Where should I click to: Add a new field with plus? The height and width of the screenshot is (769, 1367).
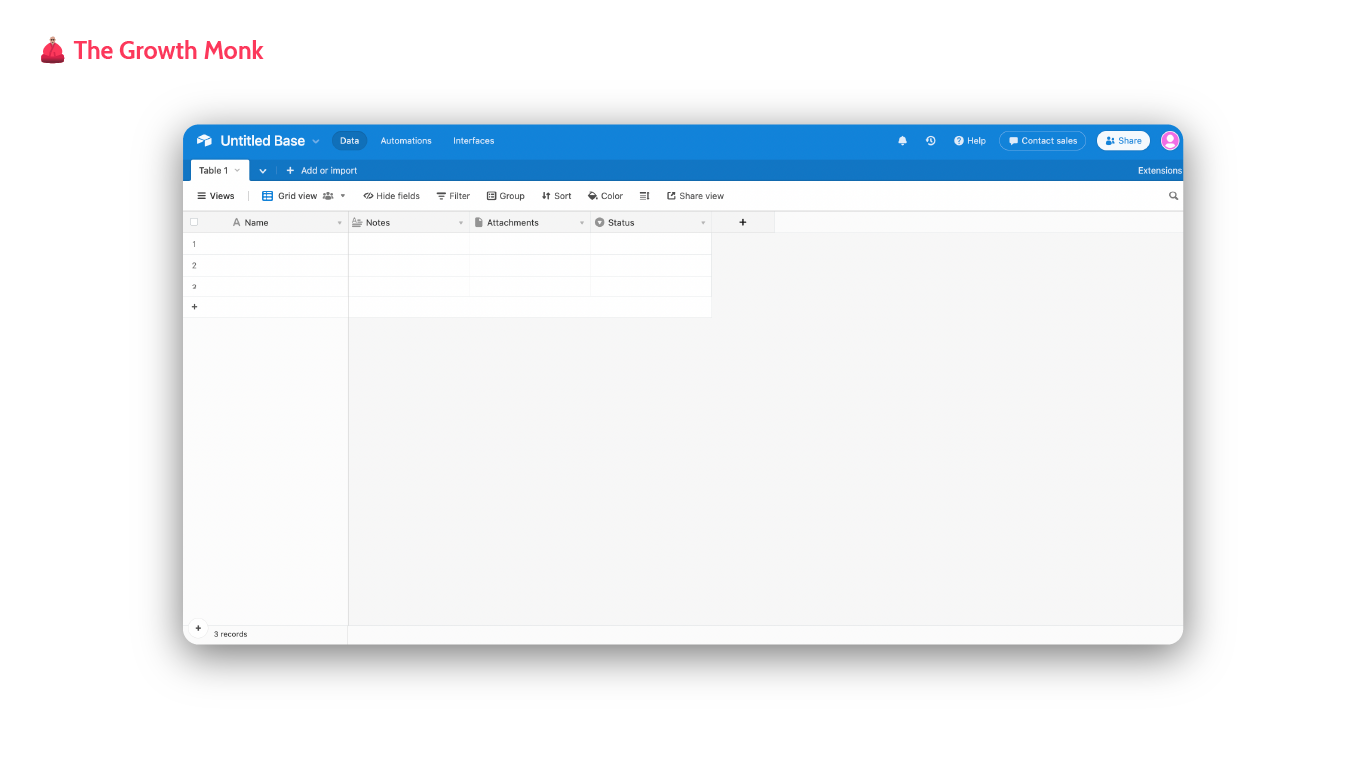click(743, 222)
